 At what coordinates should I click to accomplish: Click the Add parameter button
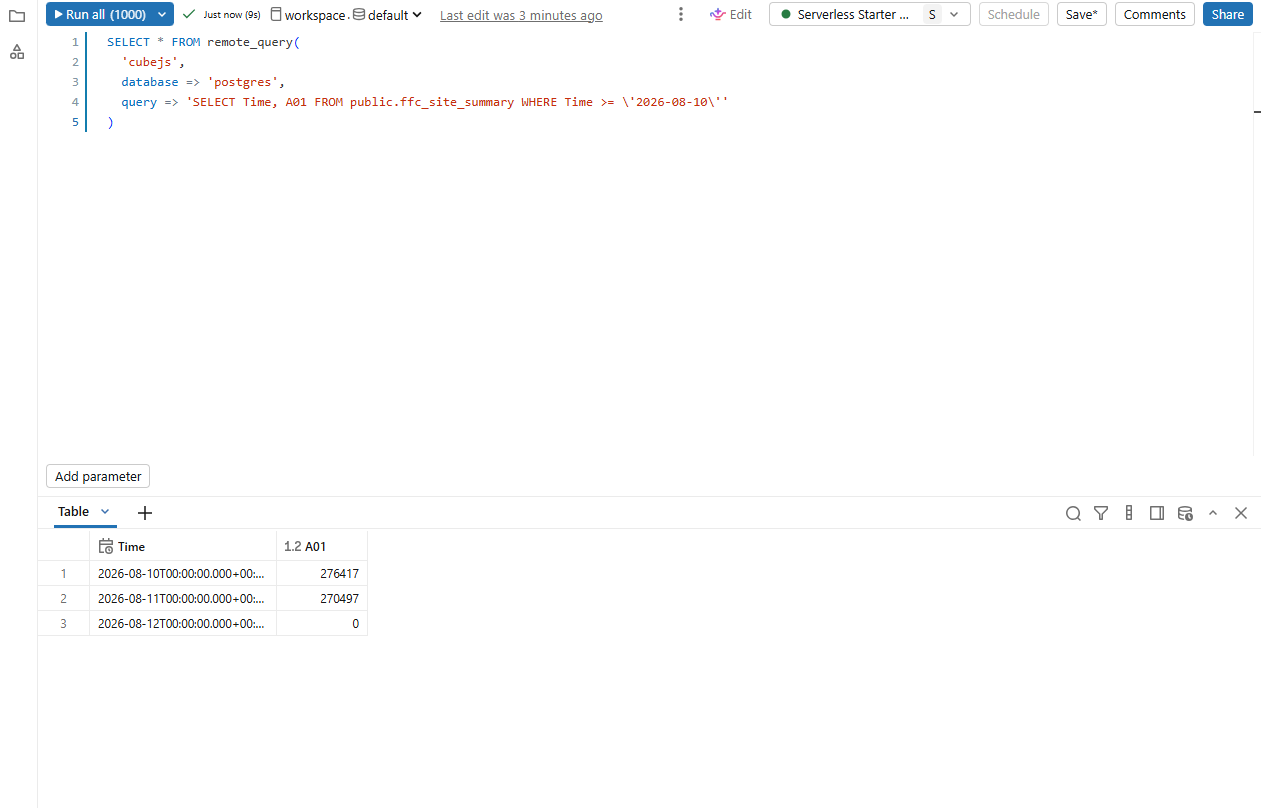98,476
